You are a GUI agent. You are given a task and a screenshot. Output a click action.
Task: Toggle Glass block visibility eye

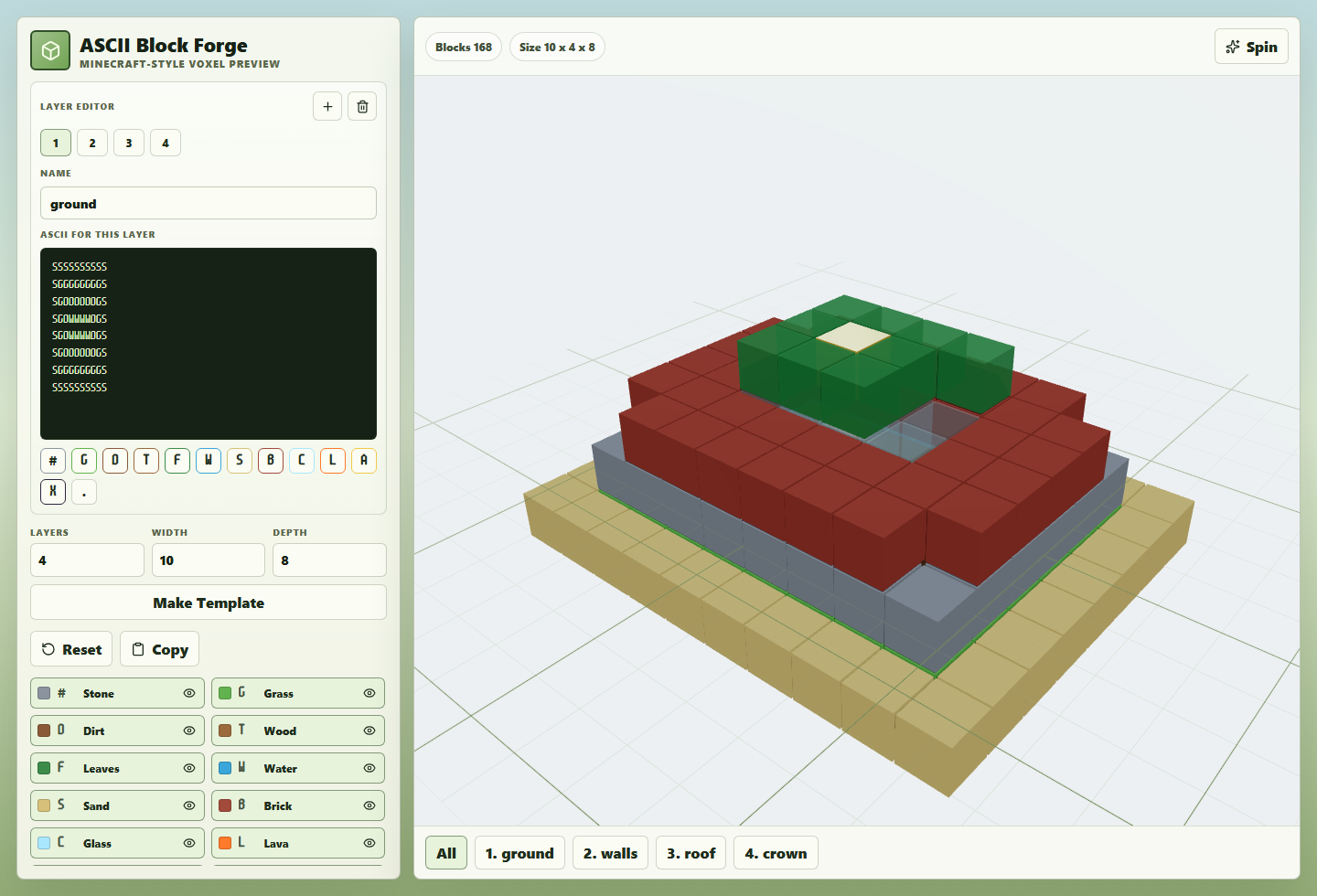pyautogui.click(x=189, y=843)
